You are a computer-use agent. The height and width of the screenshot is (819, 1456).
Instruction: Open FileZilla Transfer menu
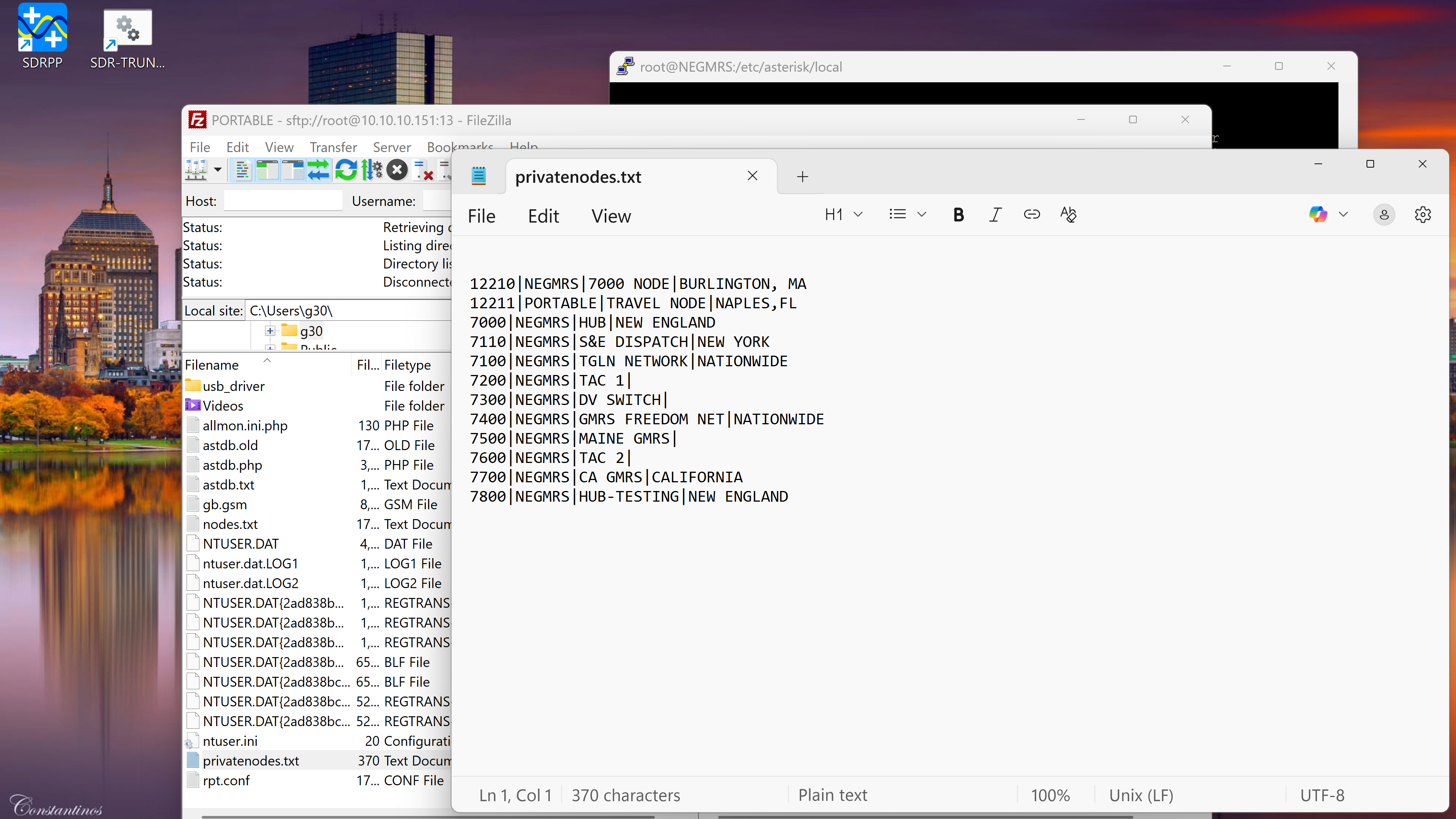[x=333, y=147]
